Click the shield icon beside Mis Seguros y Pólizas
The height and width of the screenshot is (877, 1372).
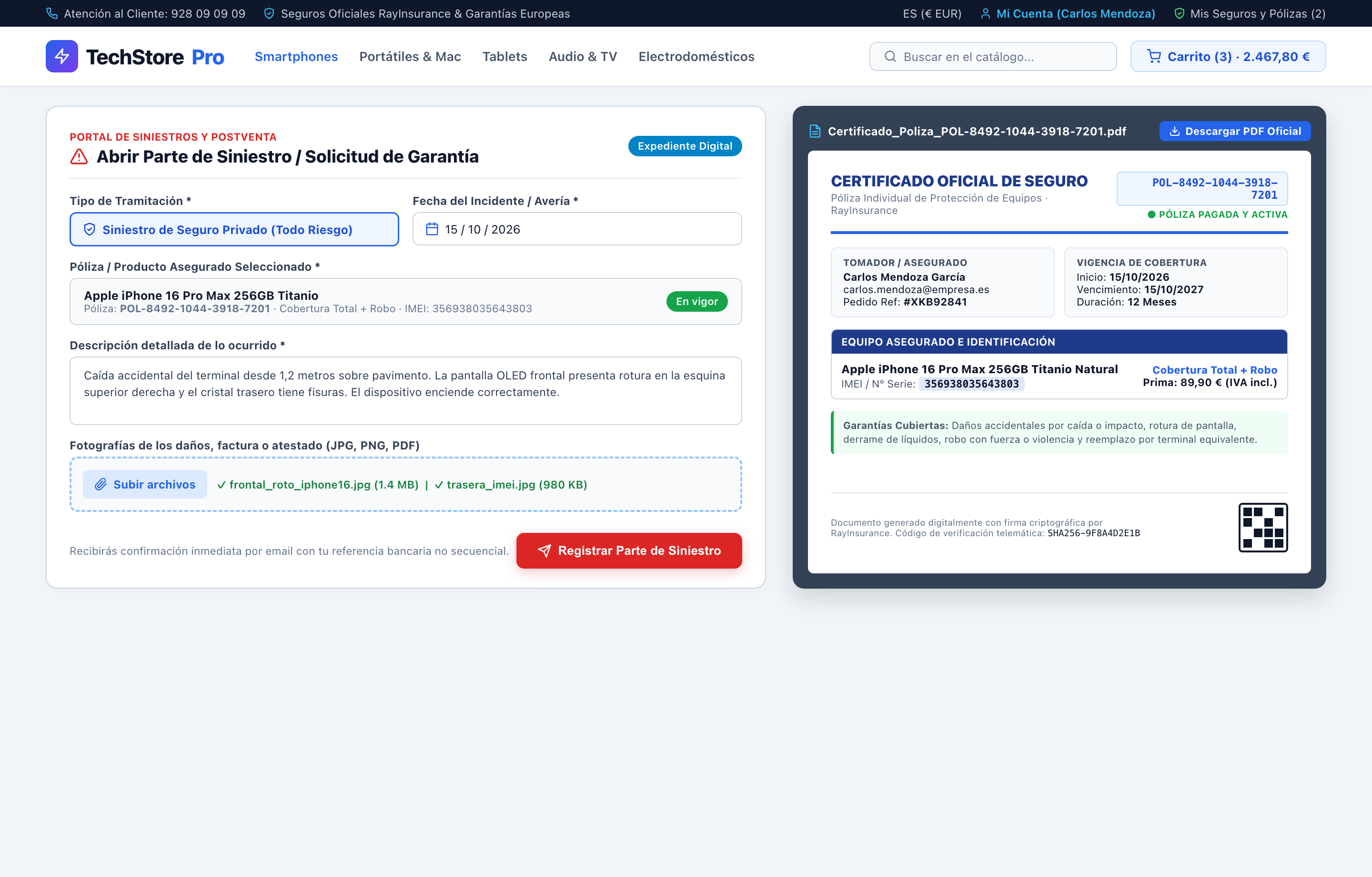(1180, 13)
